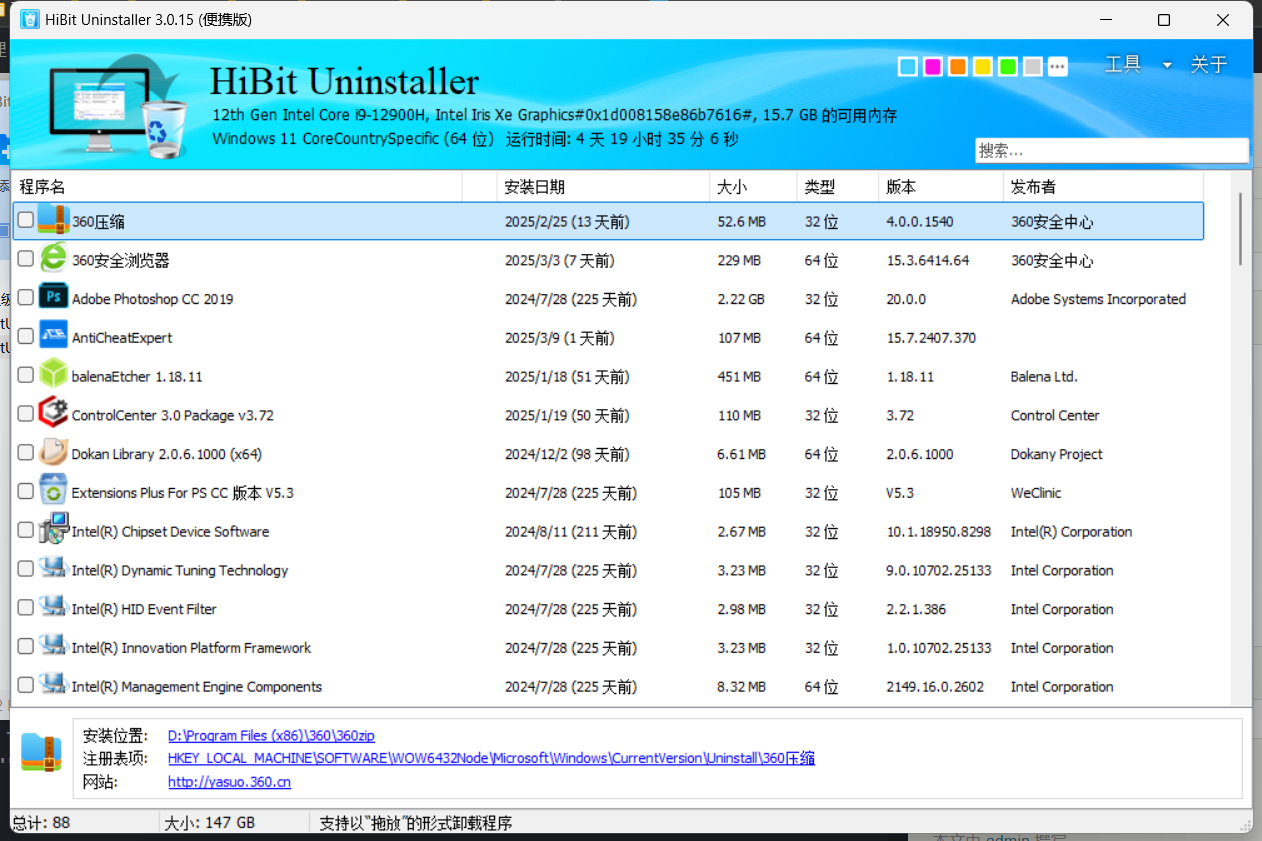Choose the green theme swatch

pos(1008,66)
